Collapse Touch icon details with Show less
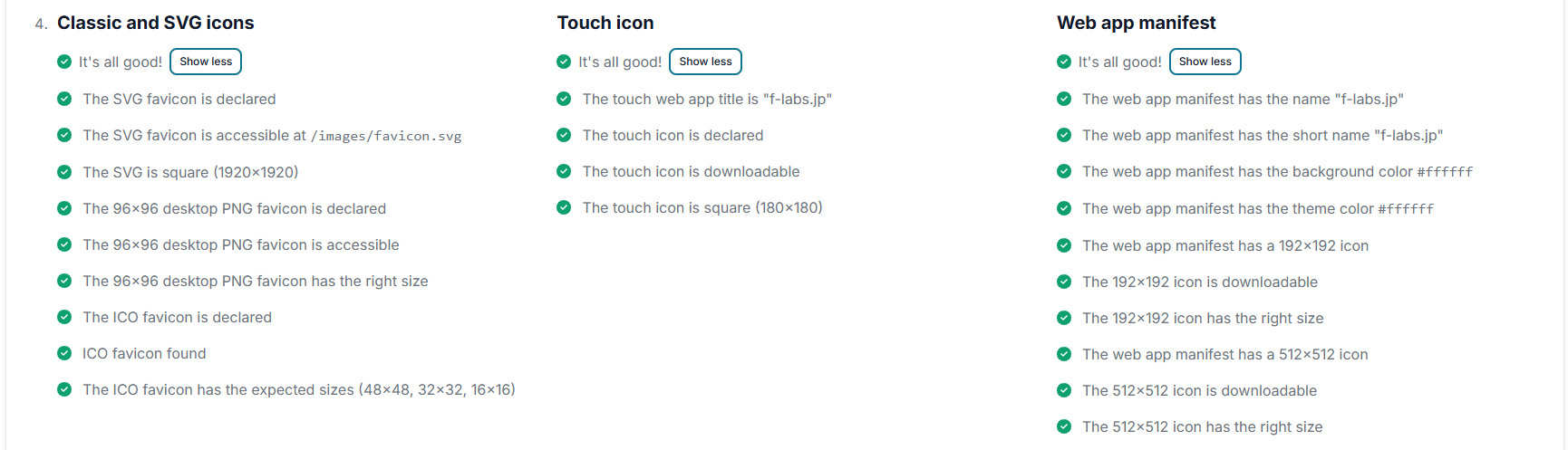Screen dimensions: 1568x450 705,62
